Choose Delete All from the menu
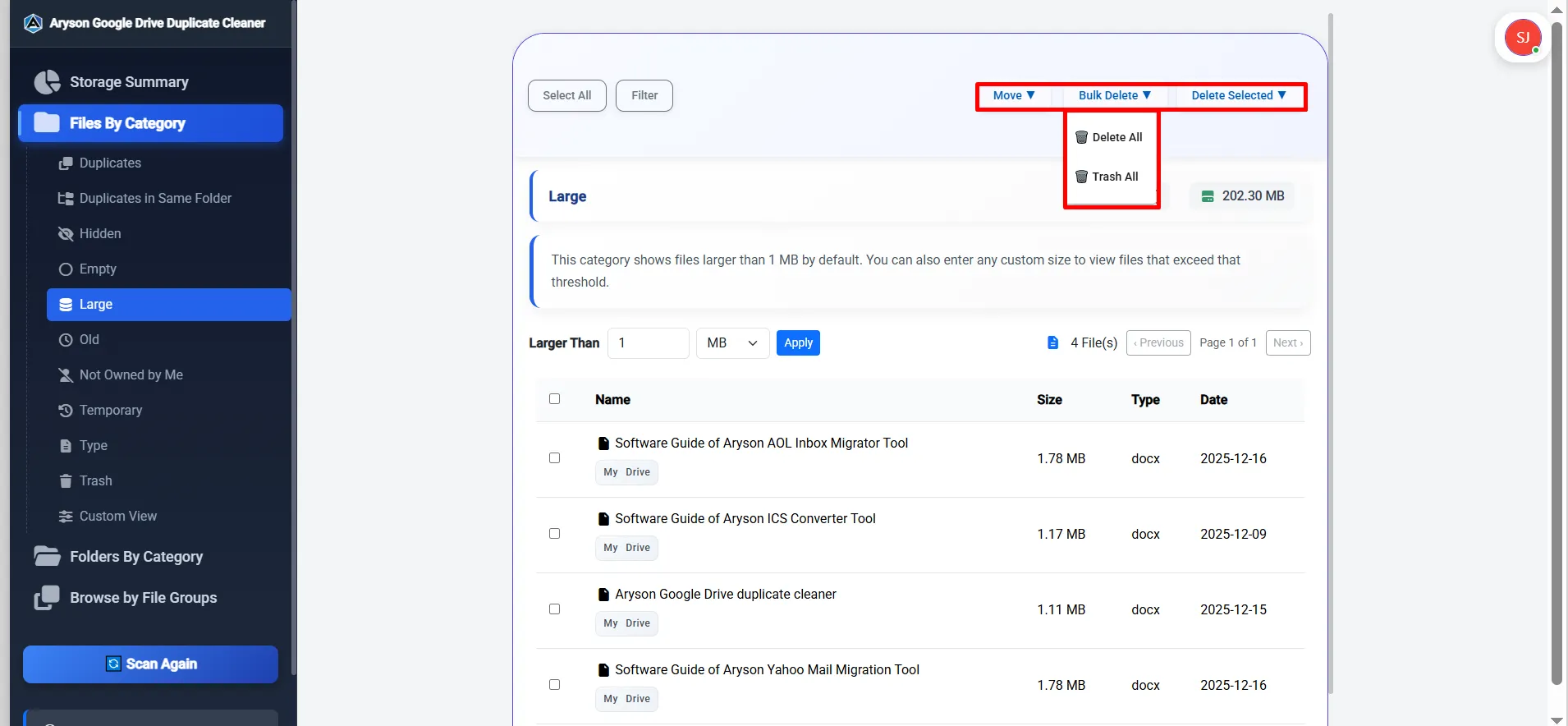The height and width of the screenshot is (726, 1568). point(1110,137)
